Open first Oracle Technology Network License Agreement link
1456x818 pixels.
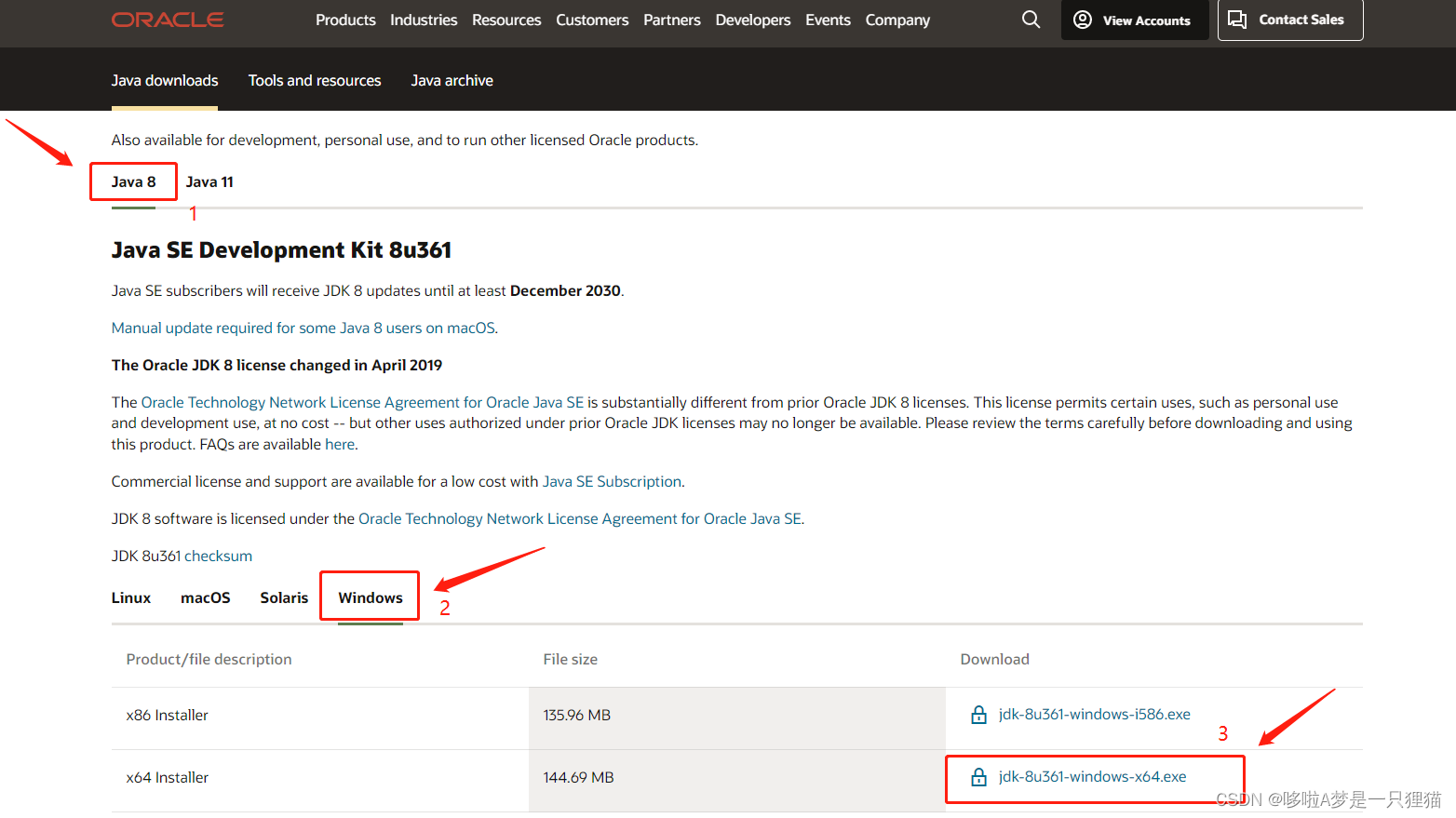click(x=362, y=402)
